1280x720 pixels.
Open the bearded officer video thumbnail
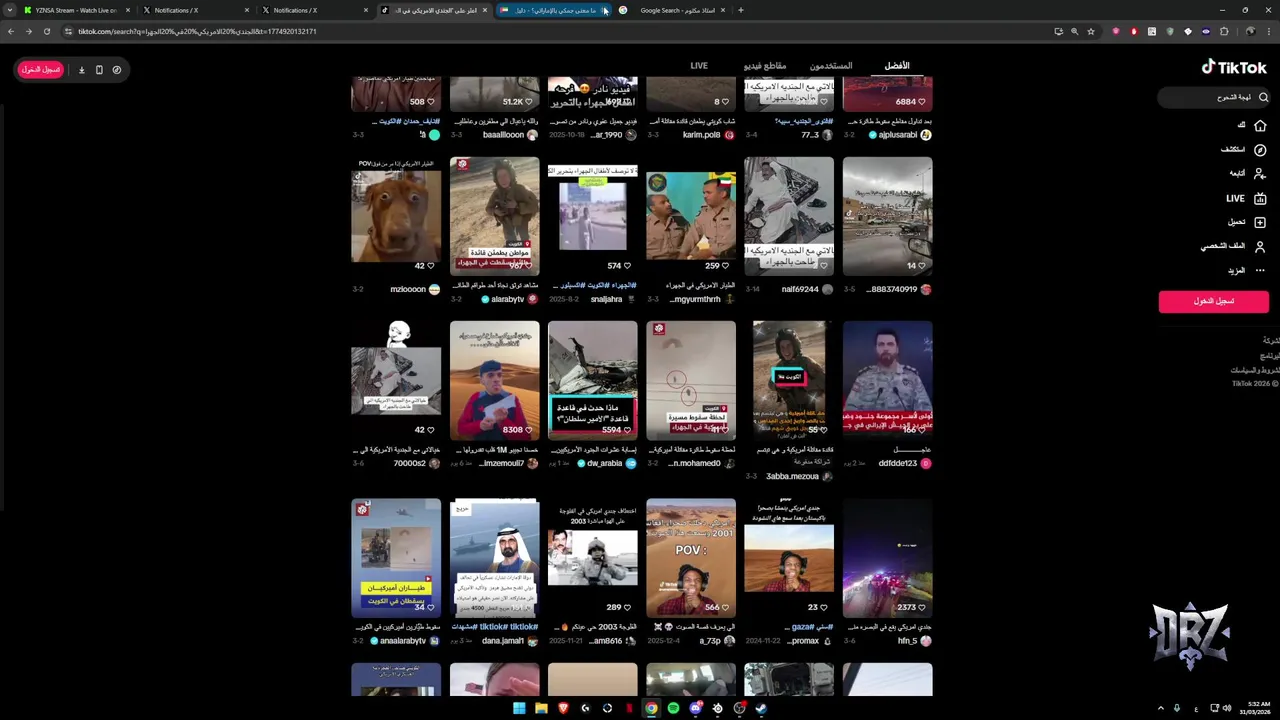pyautogui.click(x=887, y=380)
